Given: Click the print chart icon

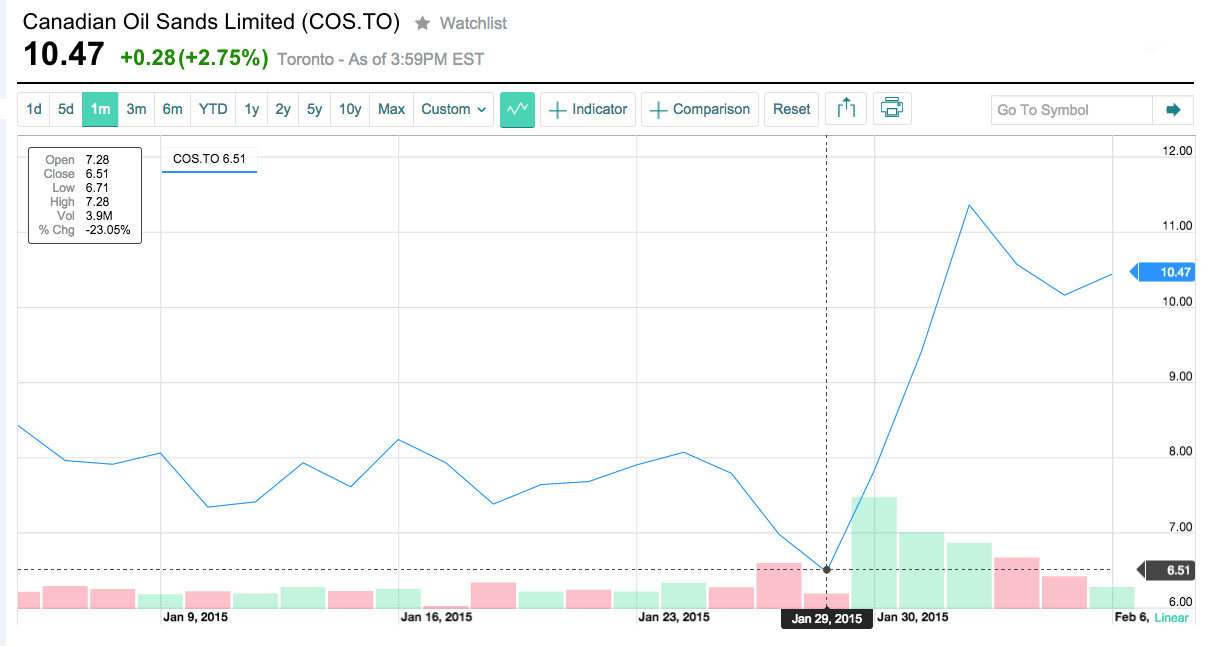Looking at the screenshot, I should (892, 109).
